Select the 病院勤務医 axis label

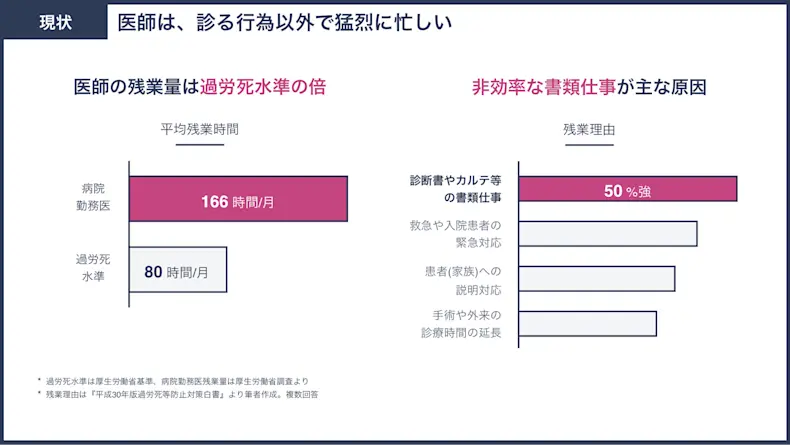93,197
